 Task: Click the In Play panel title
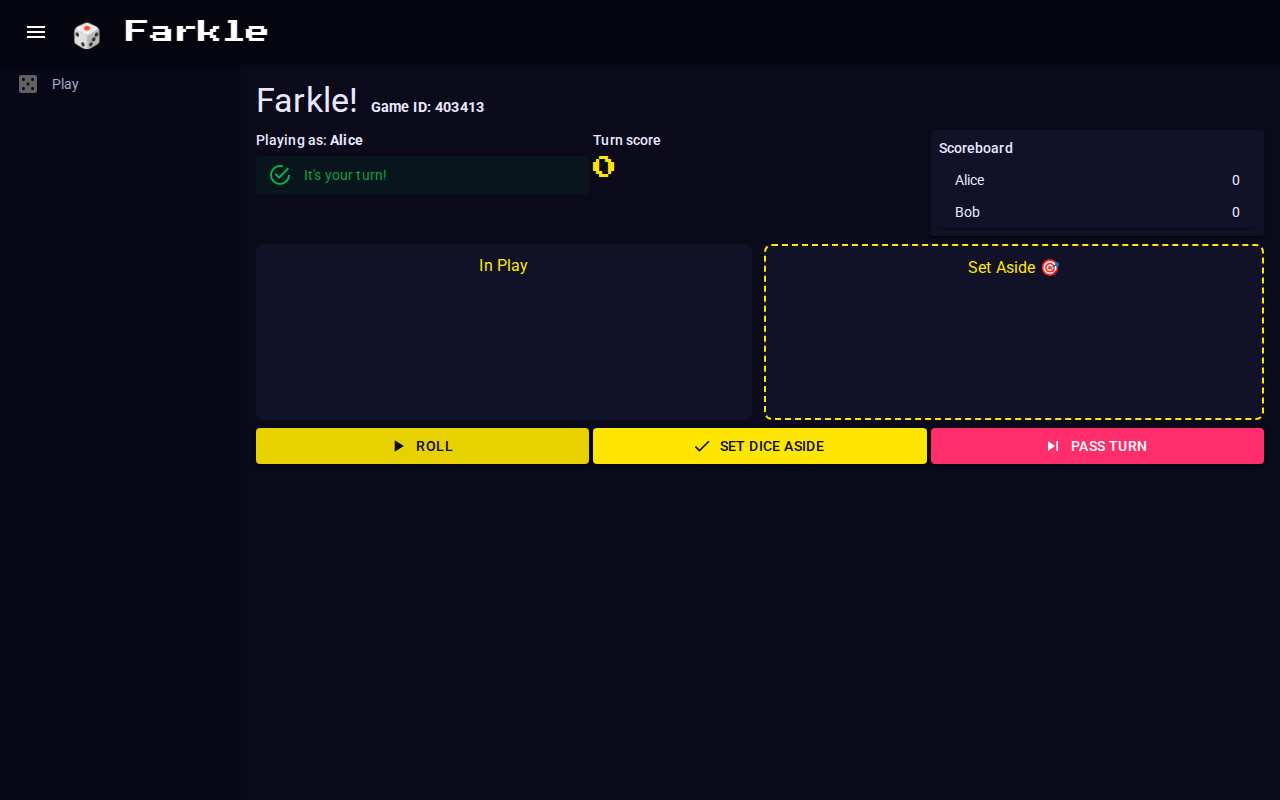click(503, 265)
